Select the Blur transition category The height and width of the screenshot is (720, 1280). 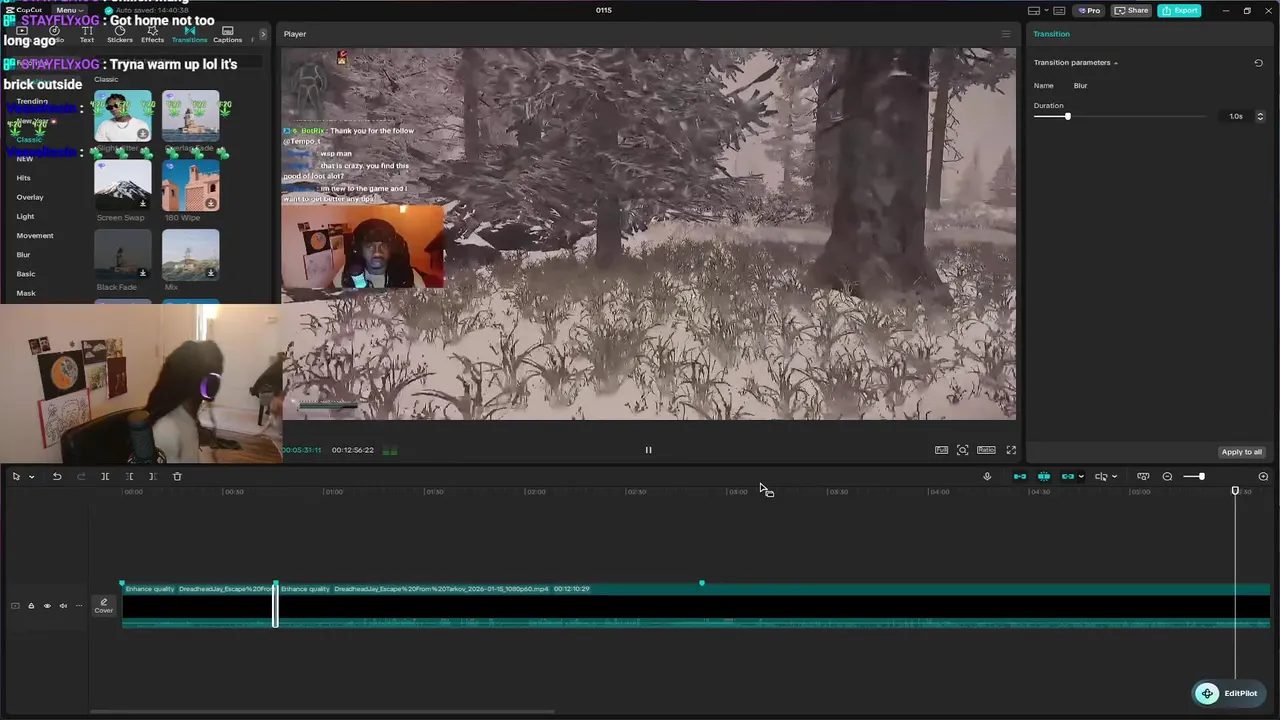23,255
